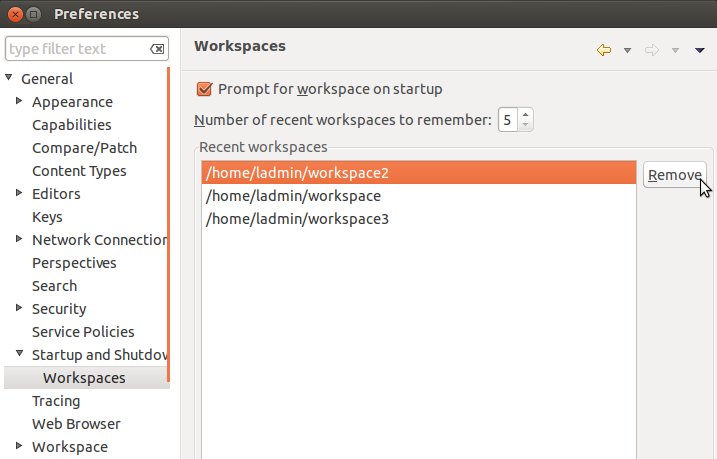Open the forward history dropdown arrow
Screen dimensions: 717x459
click(x=675, y=50)
